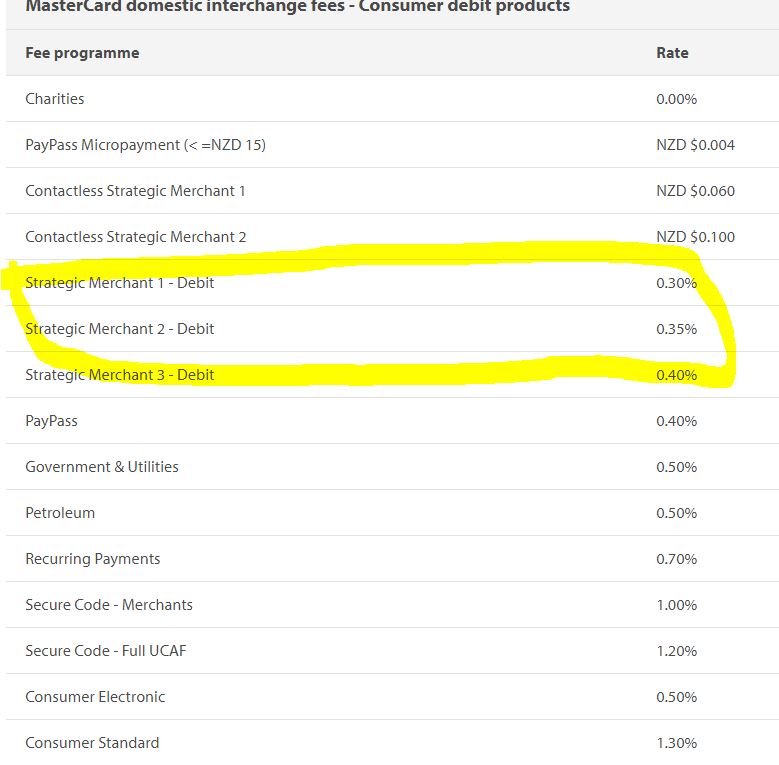The image size is (779, 765).
Task: Click the MasterCard domestic interchange fees title
Action: click(297, 7)
